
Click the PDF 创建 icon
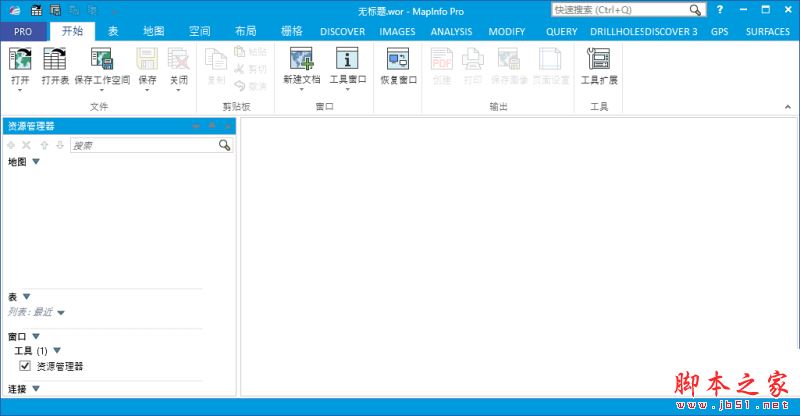[x=442, y=59]
